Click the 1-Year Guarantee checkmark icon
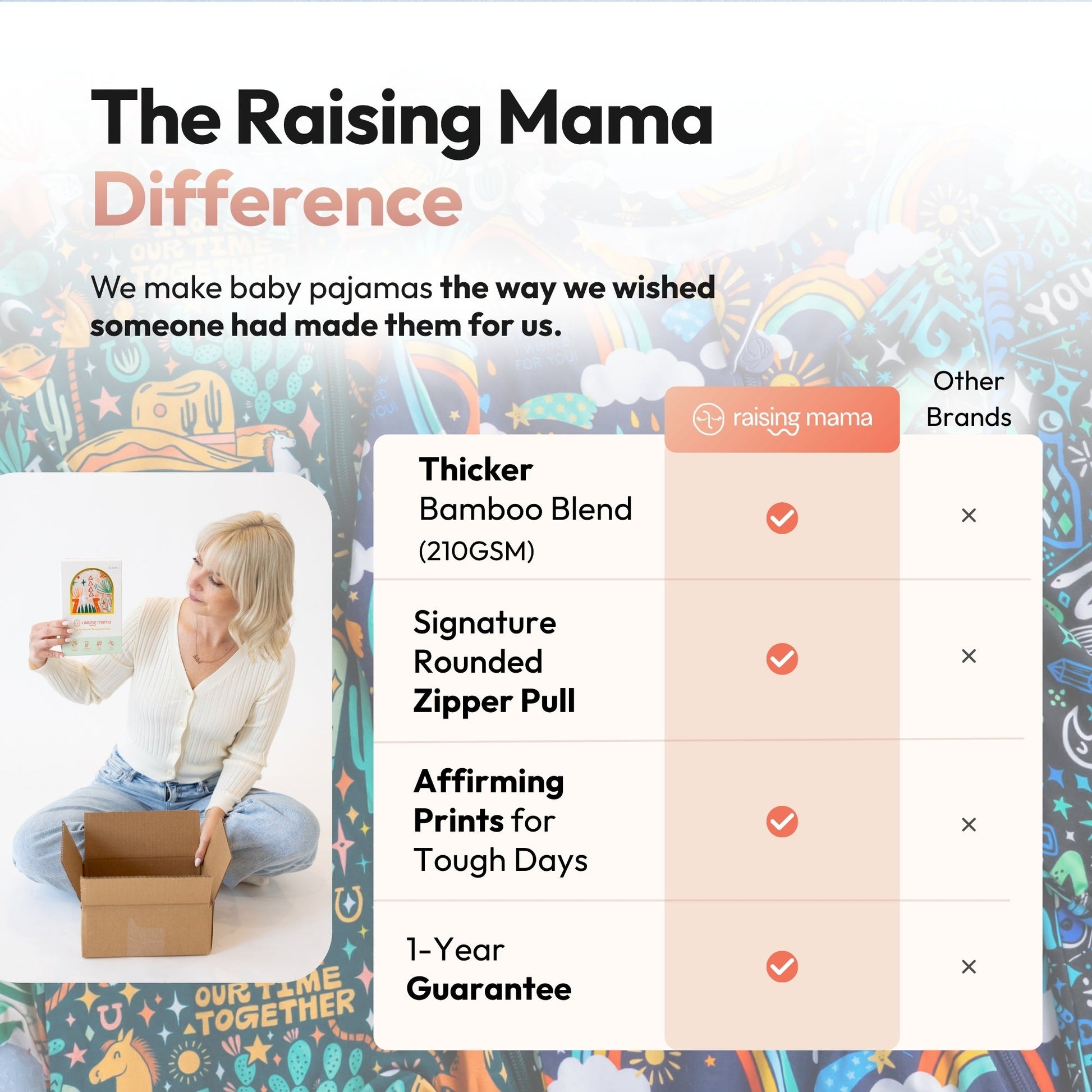The height and width of the screenshot is (1092, 1092). (782, 966)
